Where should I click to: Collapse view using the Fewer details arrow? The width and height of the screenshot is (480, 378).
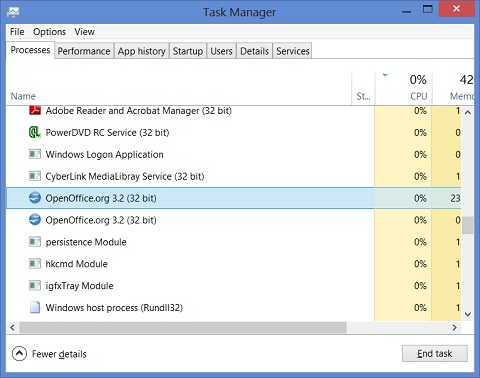[x=19, y=354]
